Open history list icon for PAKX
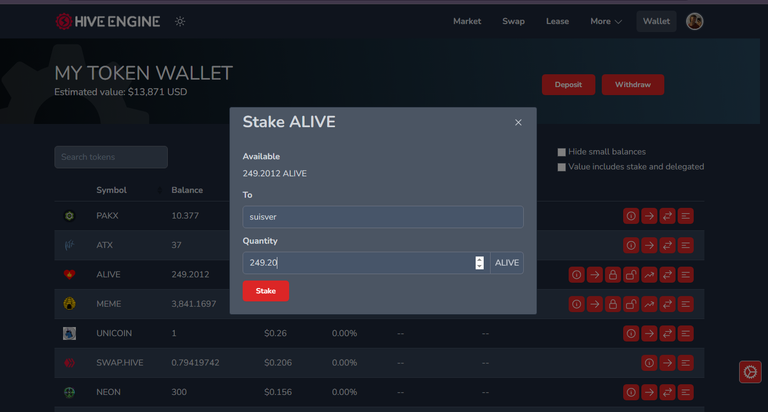 pyautogui.click(x=685, y=216)
